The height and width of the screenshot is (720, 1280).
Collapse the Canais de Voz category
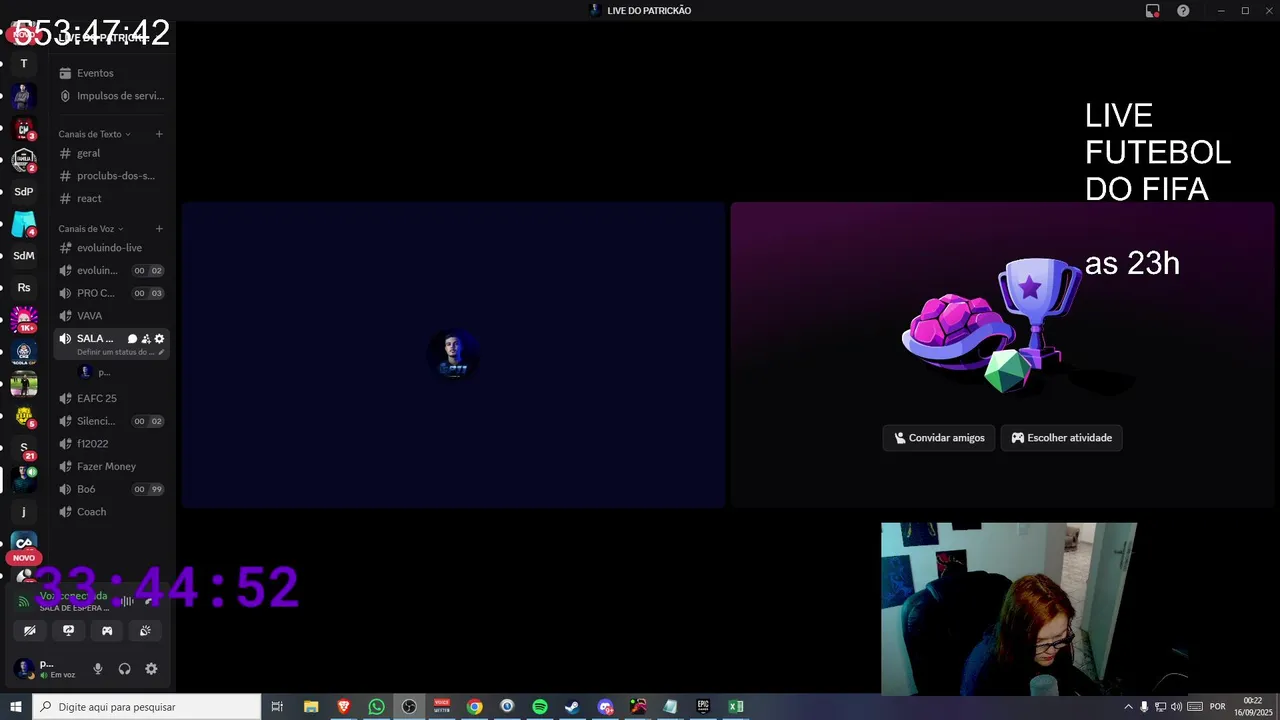(90, 229)
